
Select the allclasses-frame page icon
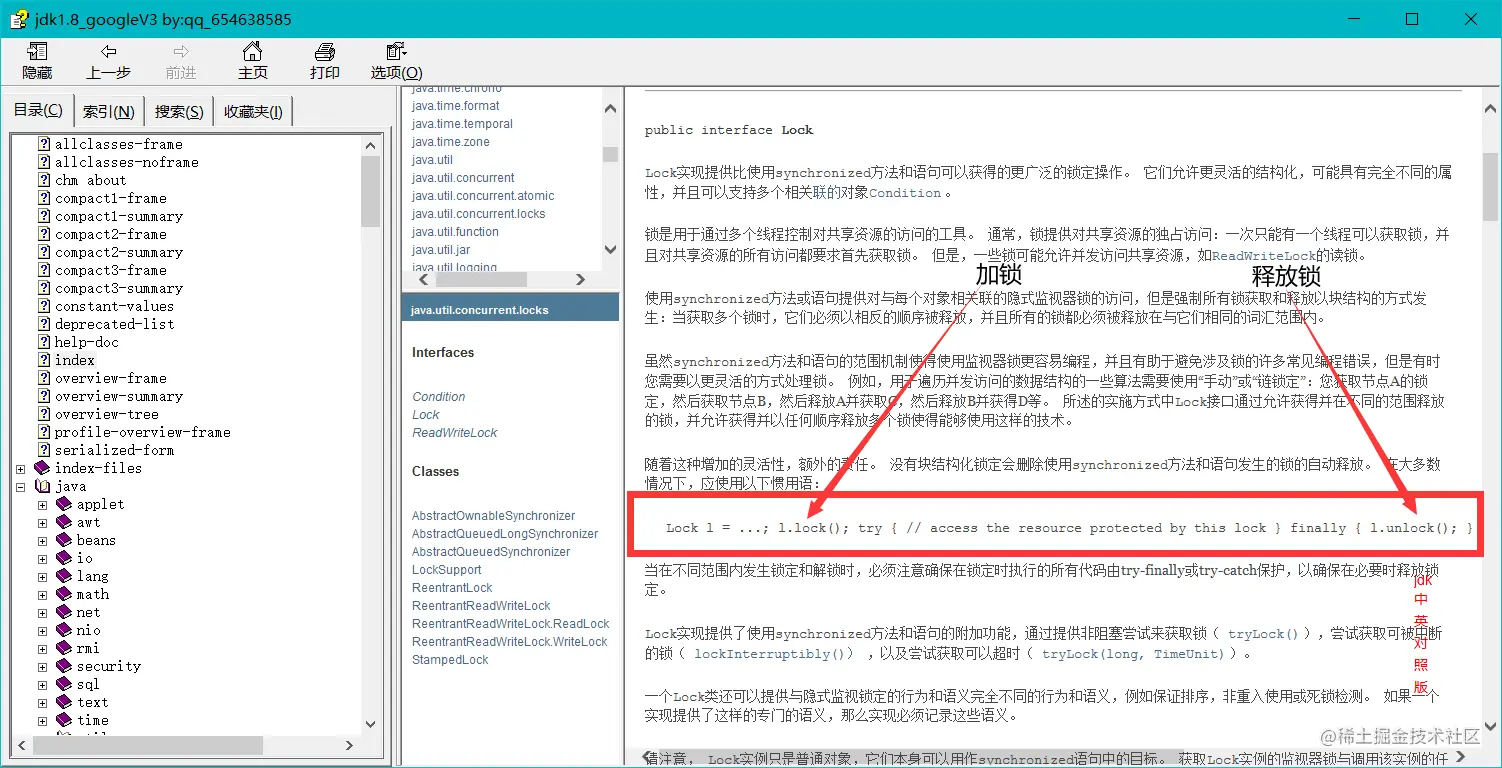pos(44,144)
